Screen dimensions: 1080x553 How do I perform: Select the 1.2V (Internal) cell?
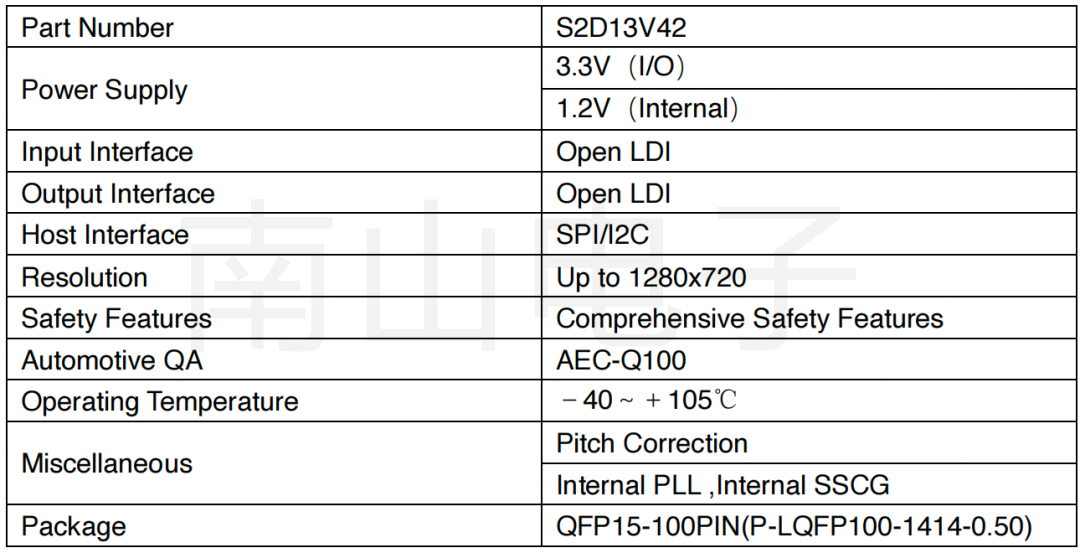(647, 109)
